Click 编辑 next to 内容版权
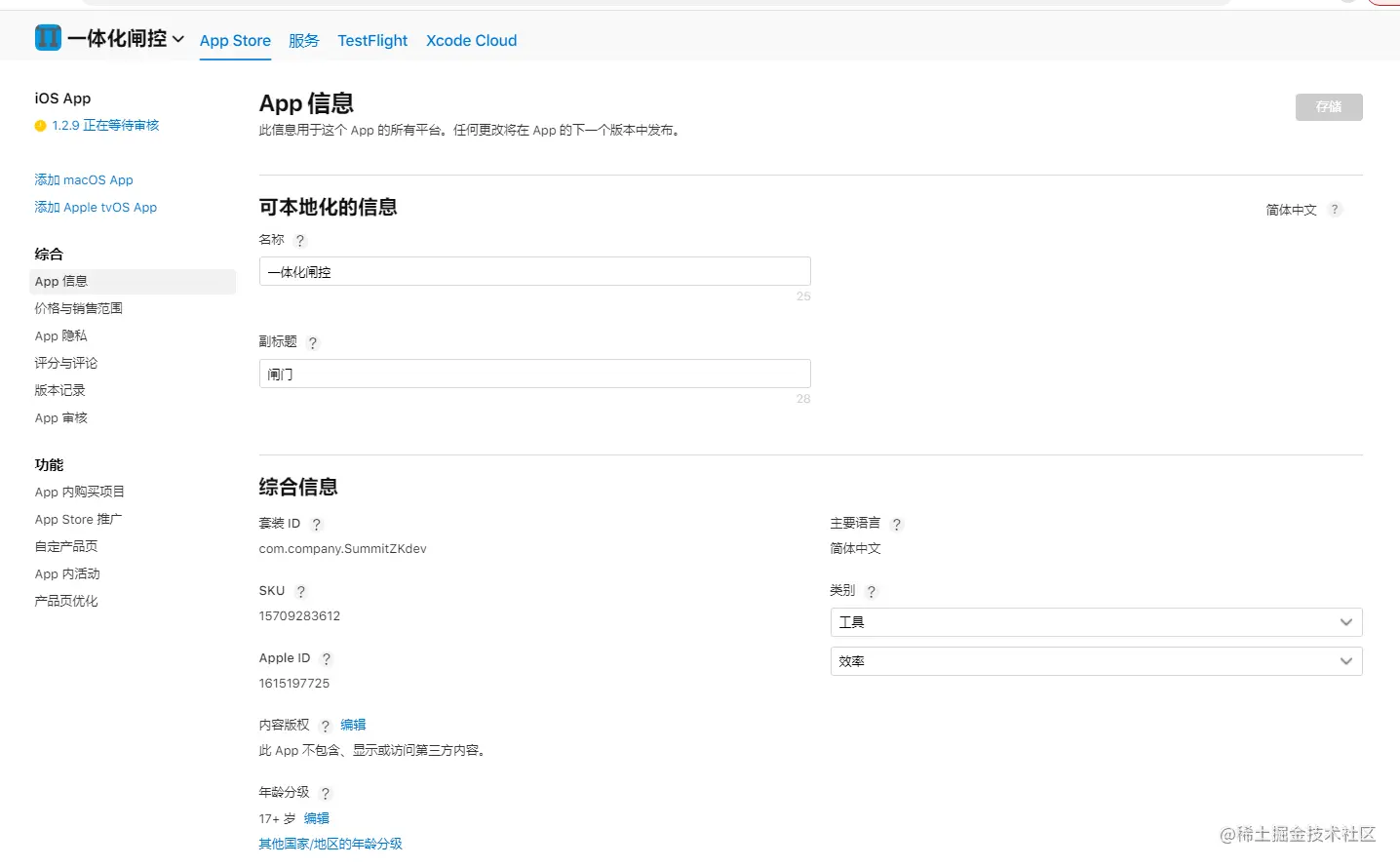This screenshot has height=868, width=1400. click(x=352, y=725)
